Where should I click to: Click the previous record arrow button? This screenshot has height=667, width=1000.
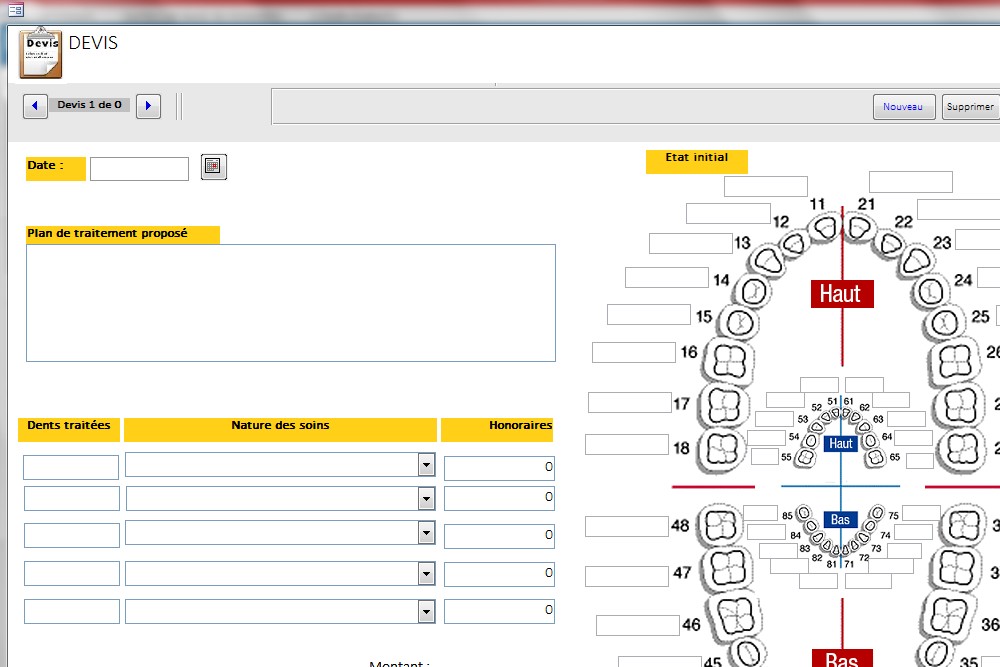(35, 106)
